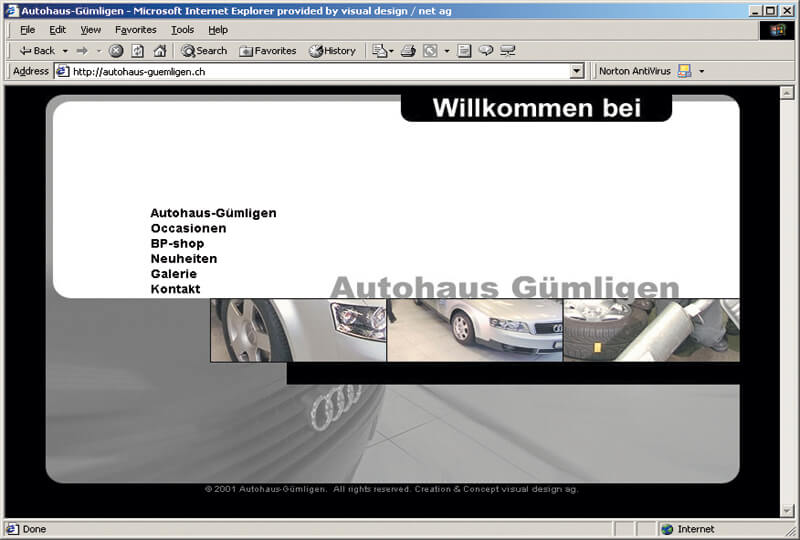Open the Search pane

[204, 51]
